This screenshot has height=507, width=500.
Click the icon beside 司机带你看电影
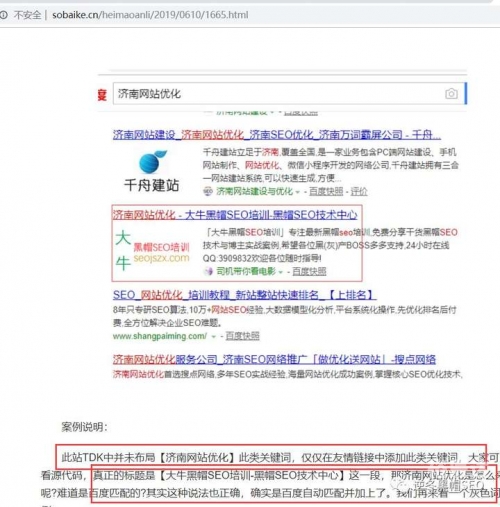[208, 271]
